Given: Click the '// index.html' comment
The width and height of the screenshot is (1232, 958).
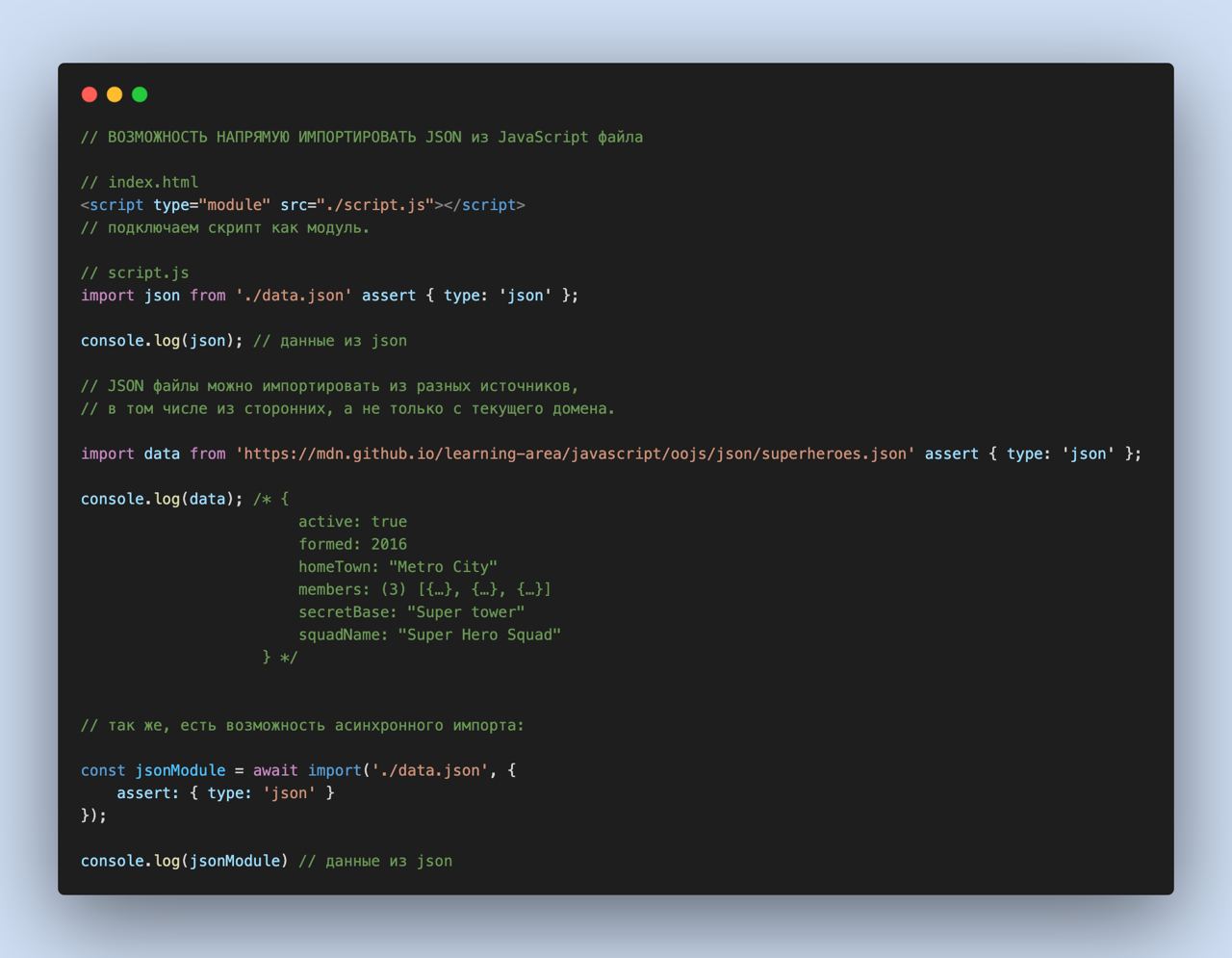Looking at the screenshot, I should [x=140, y=182].
